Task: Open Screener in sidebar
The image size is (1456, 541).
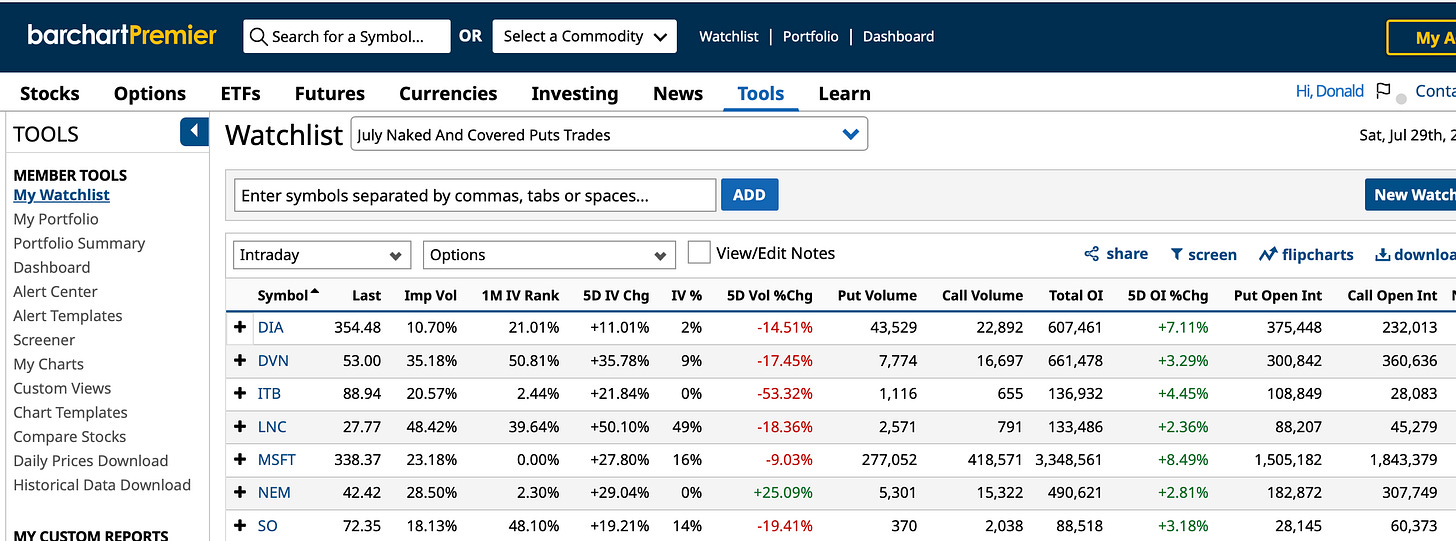Action: pos(44,340)
